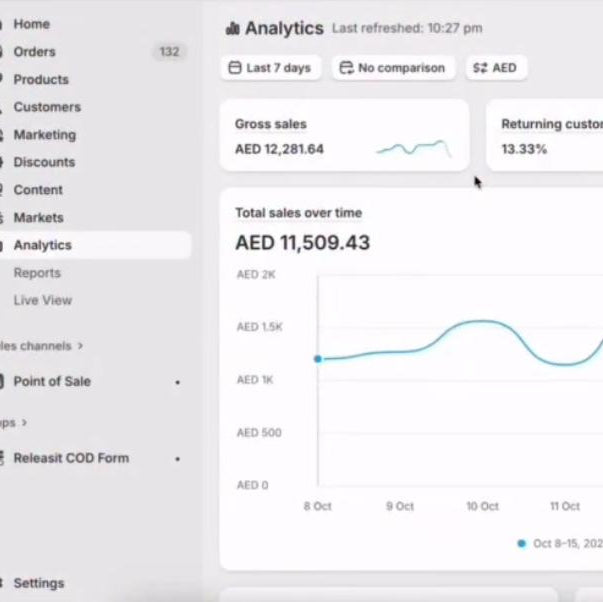Viewport: 603px width, 602px height.
Task: Open the Total sales over time card title
Action: pos(298,213)
